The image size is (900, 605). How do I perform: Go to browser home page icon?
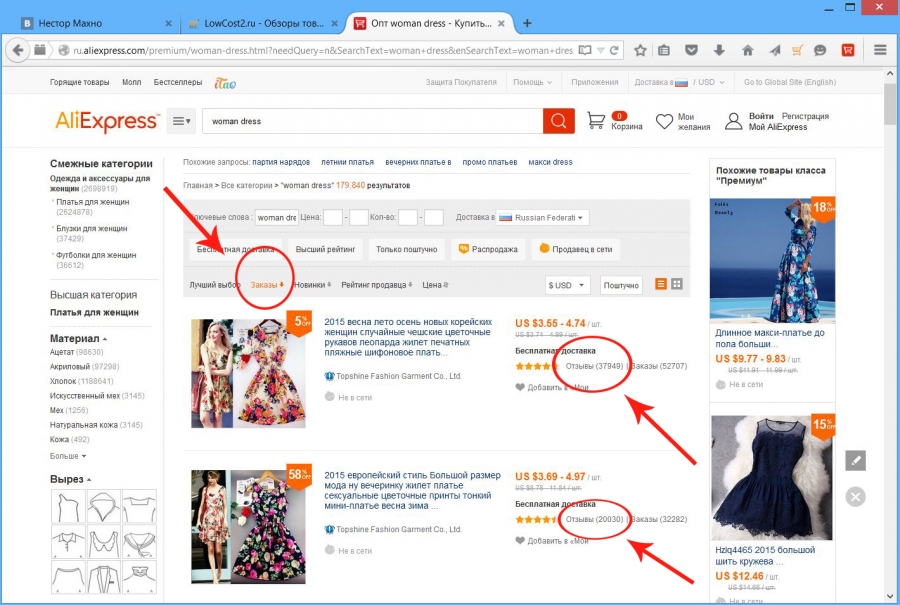(x=747, y=51)
